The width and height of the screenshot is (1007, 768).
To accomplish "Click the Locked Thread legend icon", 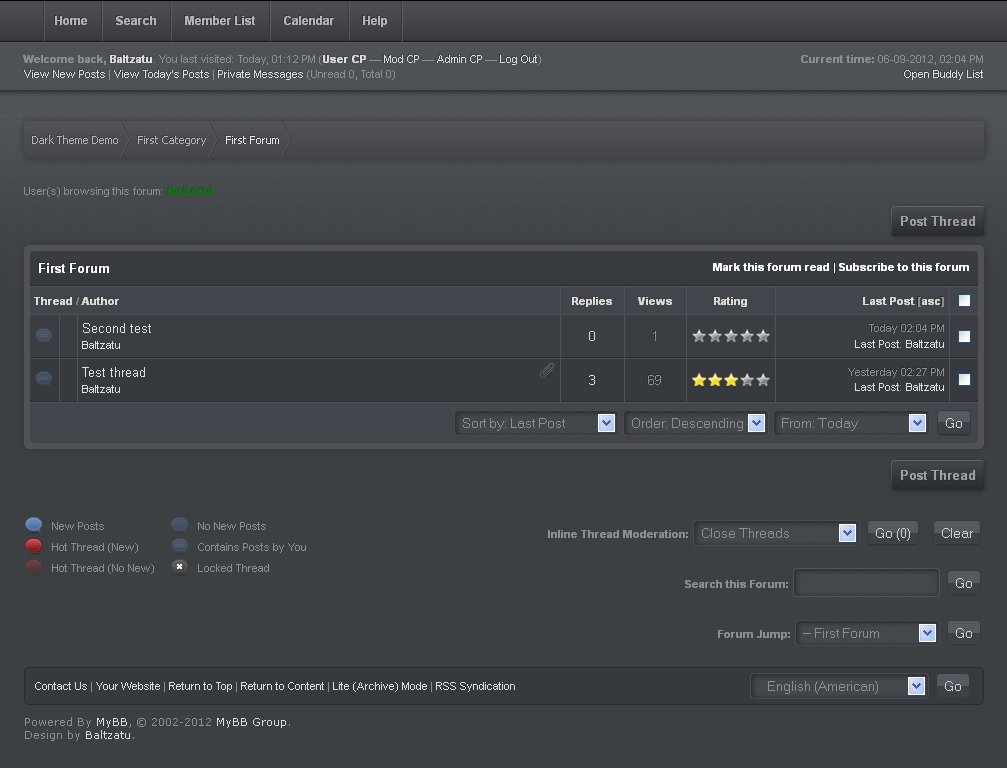I will pos(180,567).
